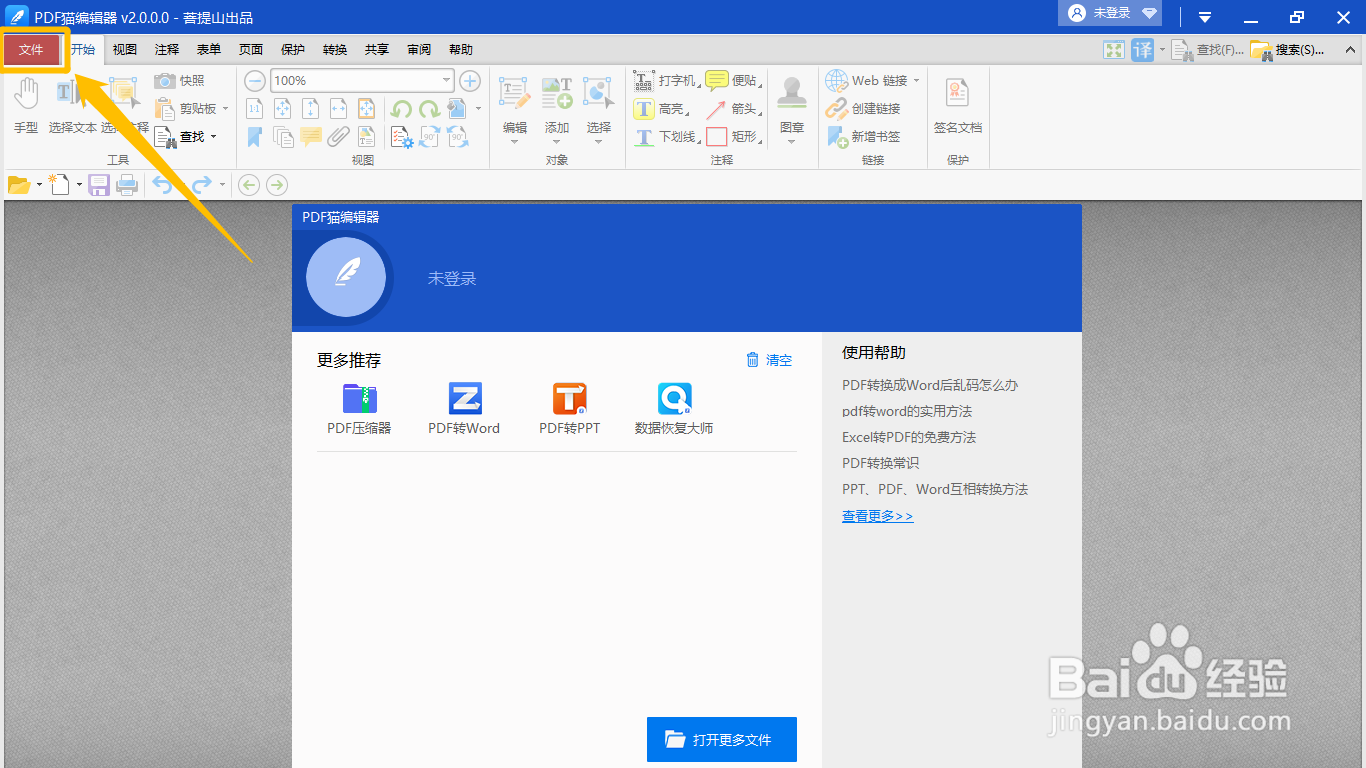Open the 帮助 tab
Screen dimensions: 1366x768
(x=461, y=49)
